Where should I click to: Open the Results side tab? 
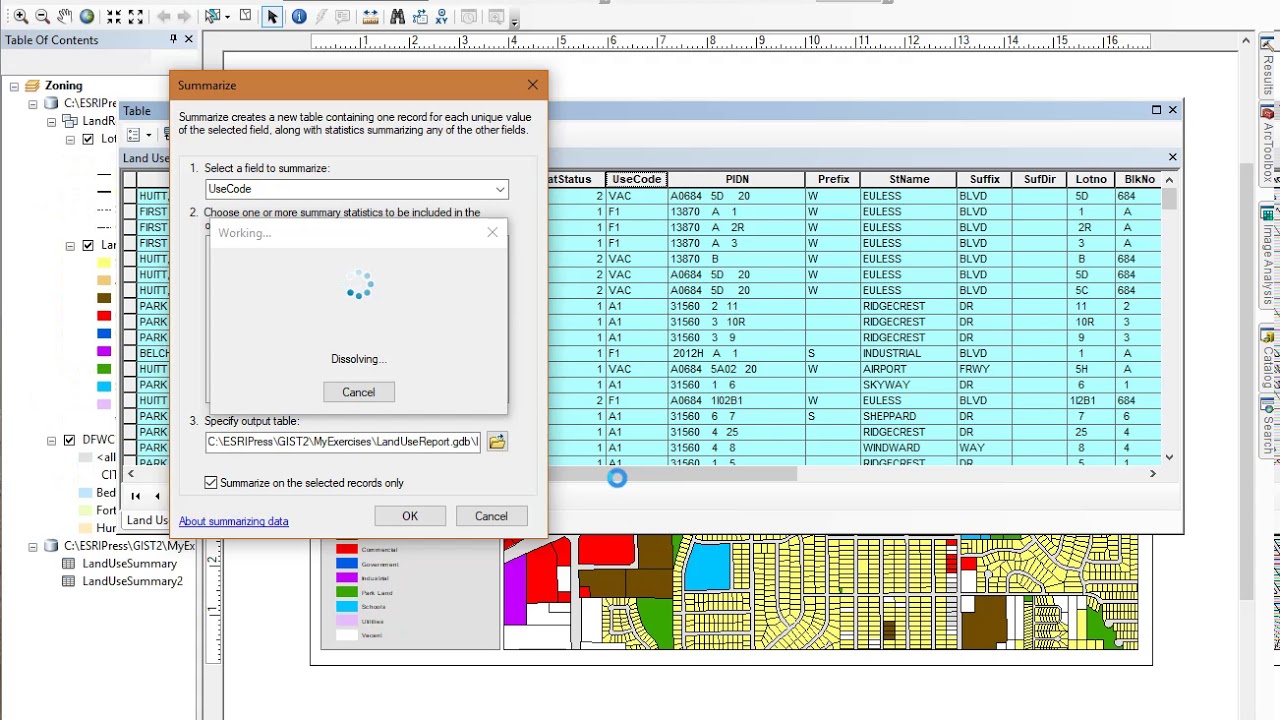click(1268, 70)
